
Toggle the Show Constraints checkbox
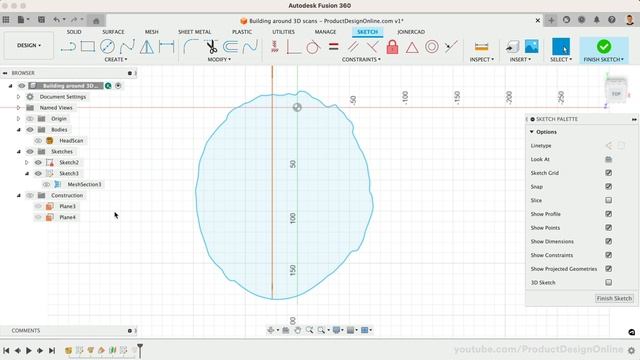pyautogui.click(x=609, y=255)
